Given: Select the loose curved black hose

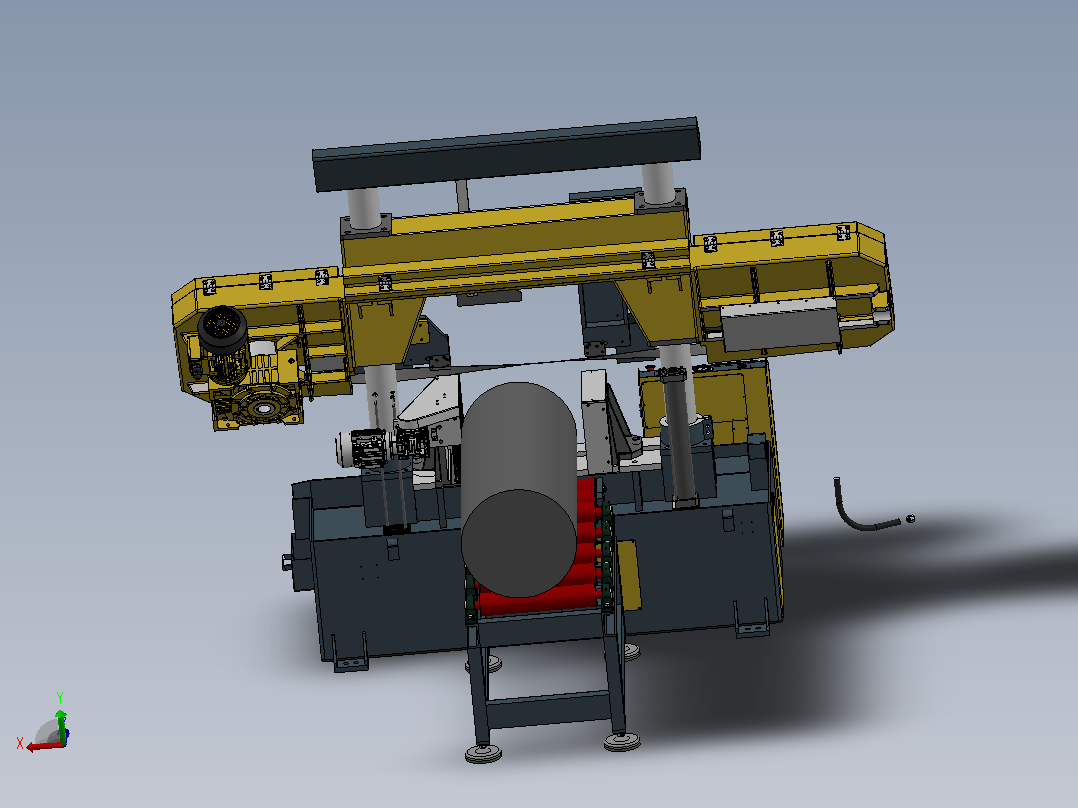Looking at the screenshot, I should click(864, 507).
